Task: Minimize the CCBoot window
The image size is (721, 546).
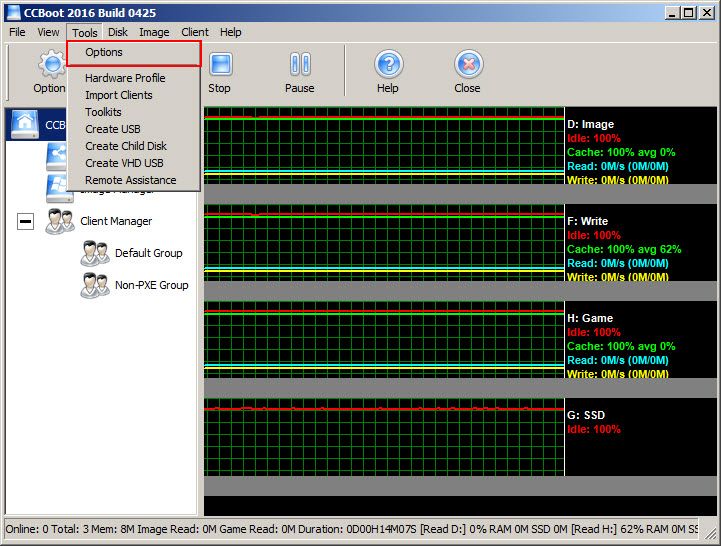Action: [672, 13]
